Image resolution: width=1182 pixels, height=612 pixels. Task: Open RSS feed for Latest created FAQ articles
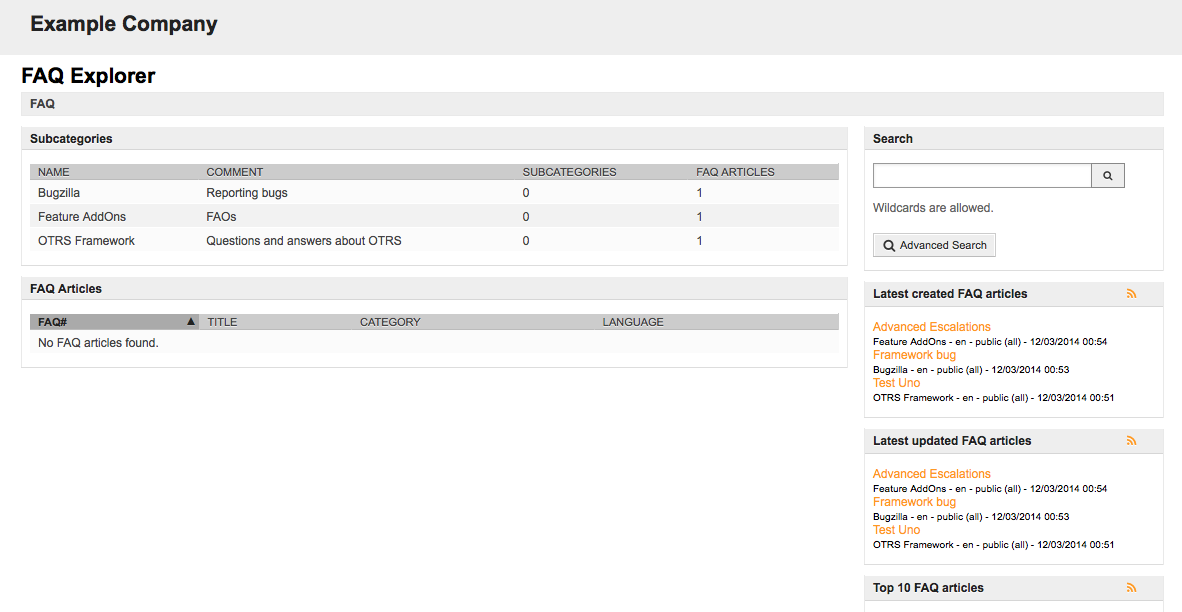(x=1131, y=293)
